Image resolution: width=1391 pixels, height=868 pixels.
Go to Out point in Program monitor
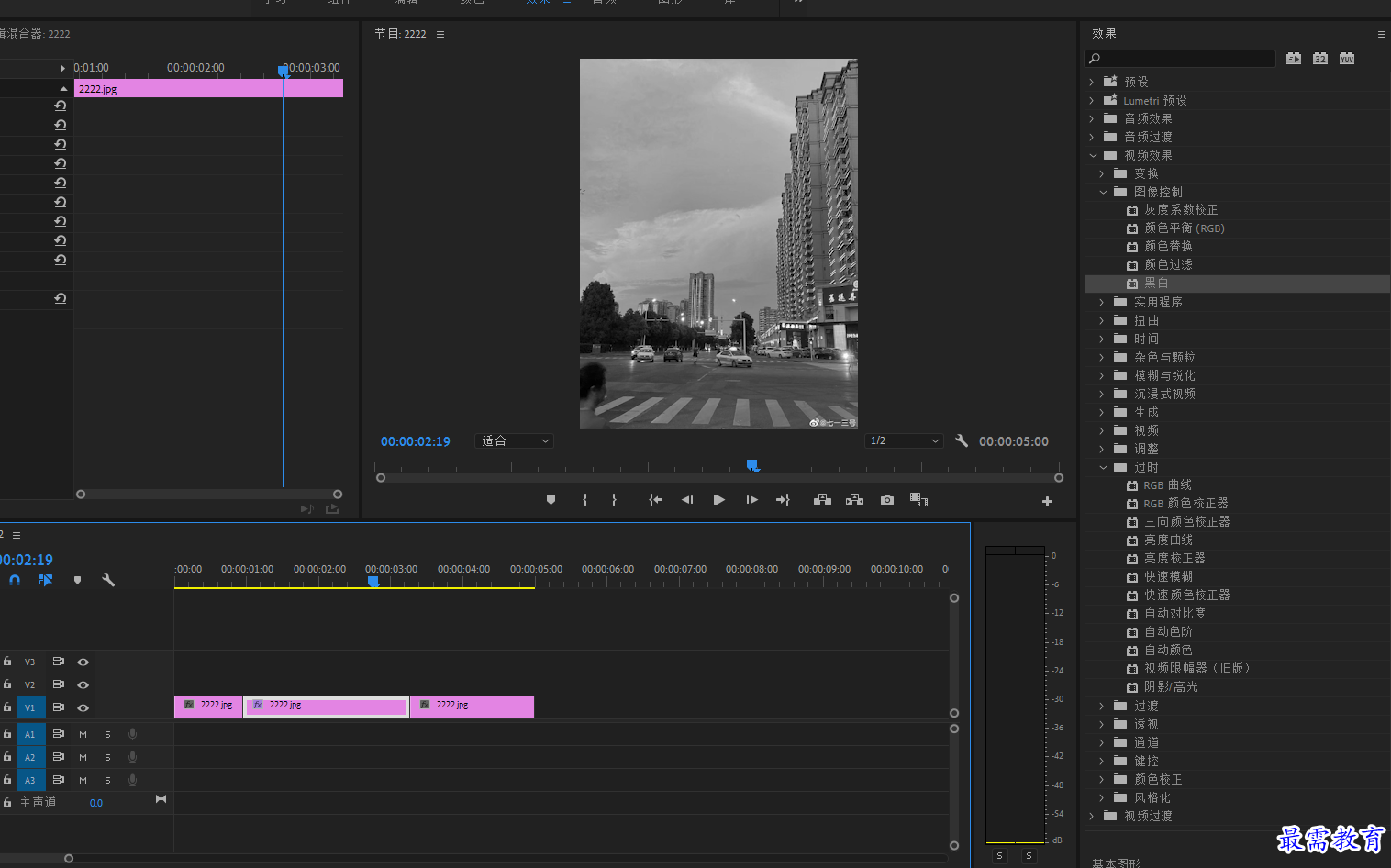point(783,500)
